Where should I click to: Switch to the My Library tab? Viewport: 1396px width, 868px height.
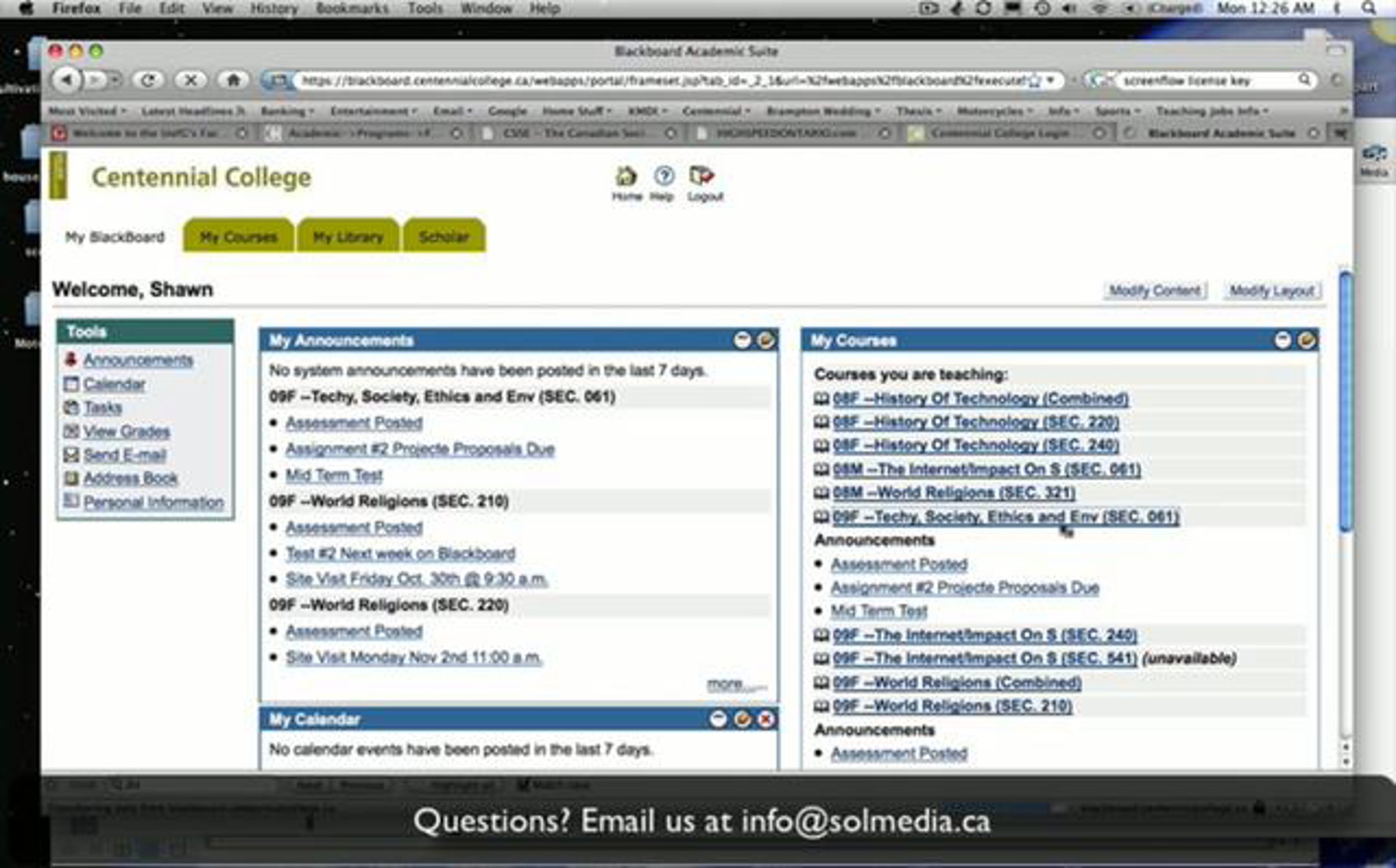[x=348, y=236]
